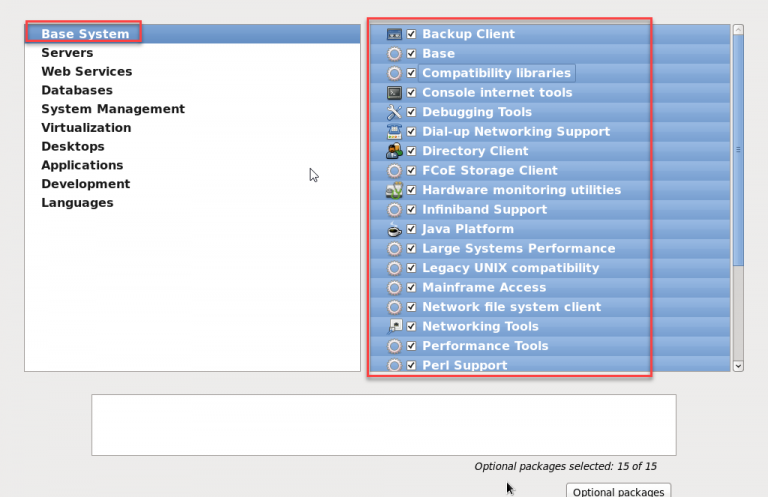Click the scrollbar up arrow
This screenshot has height=497, width=768.
click(x=738, y=30)
